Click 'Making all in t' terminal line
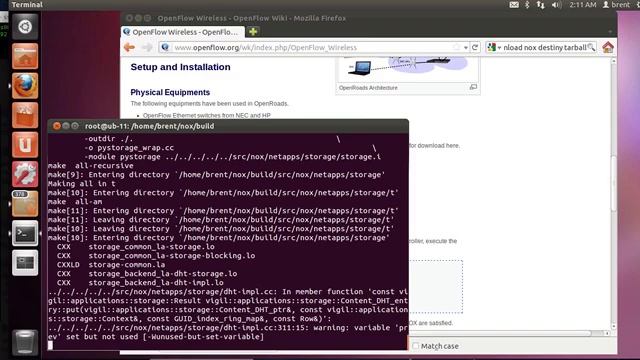The image size is (640, 360). tap(82, 184)
